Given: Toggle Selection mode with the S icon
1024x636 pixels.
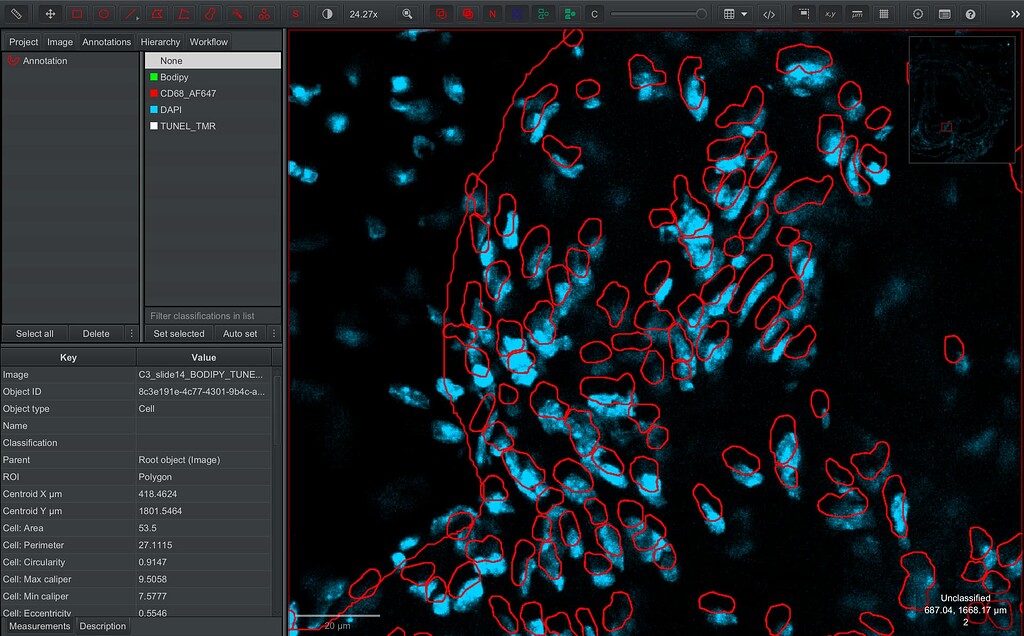Looking at the screenshot, I should tap(295, 14).
